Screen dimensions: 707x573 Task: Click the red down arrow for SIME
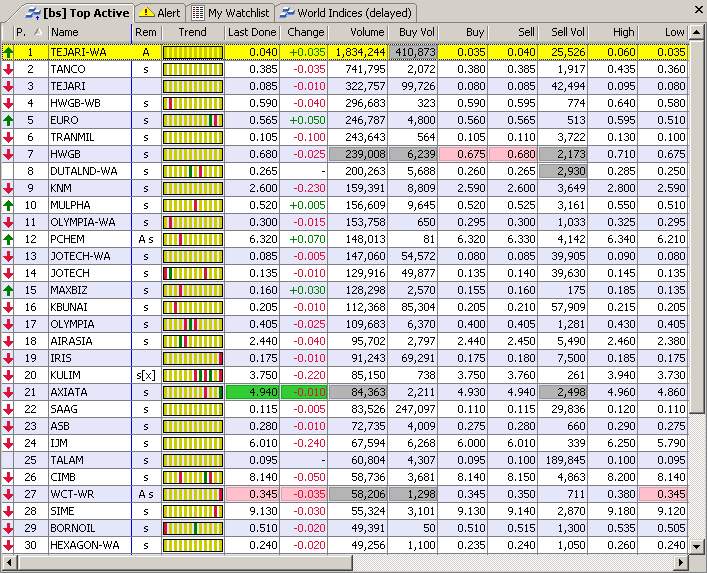coord(8,511)
